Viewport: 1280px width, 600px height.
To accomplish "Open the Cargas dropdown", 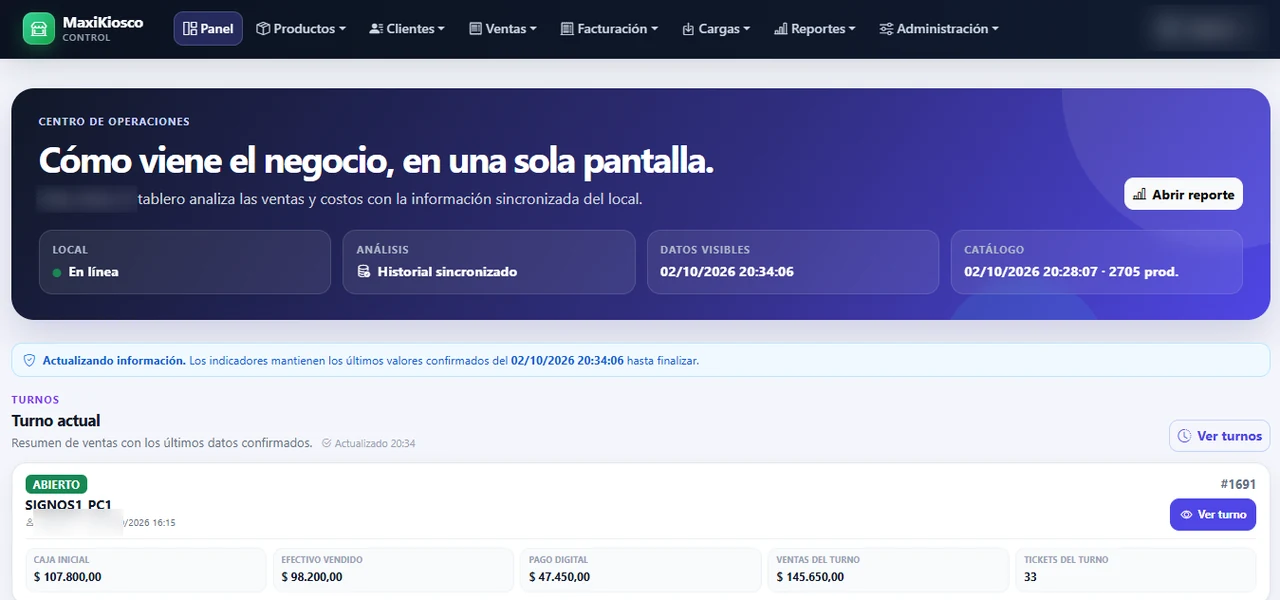I will click(716, 29).
